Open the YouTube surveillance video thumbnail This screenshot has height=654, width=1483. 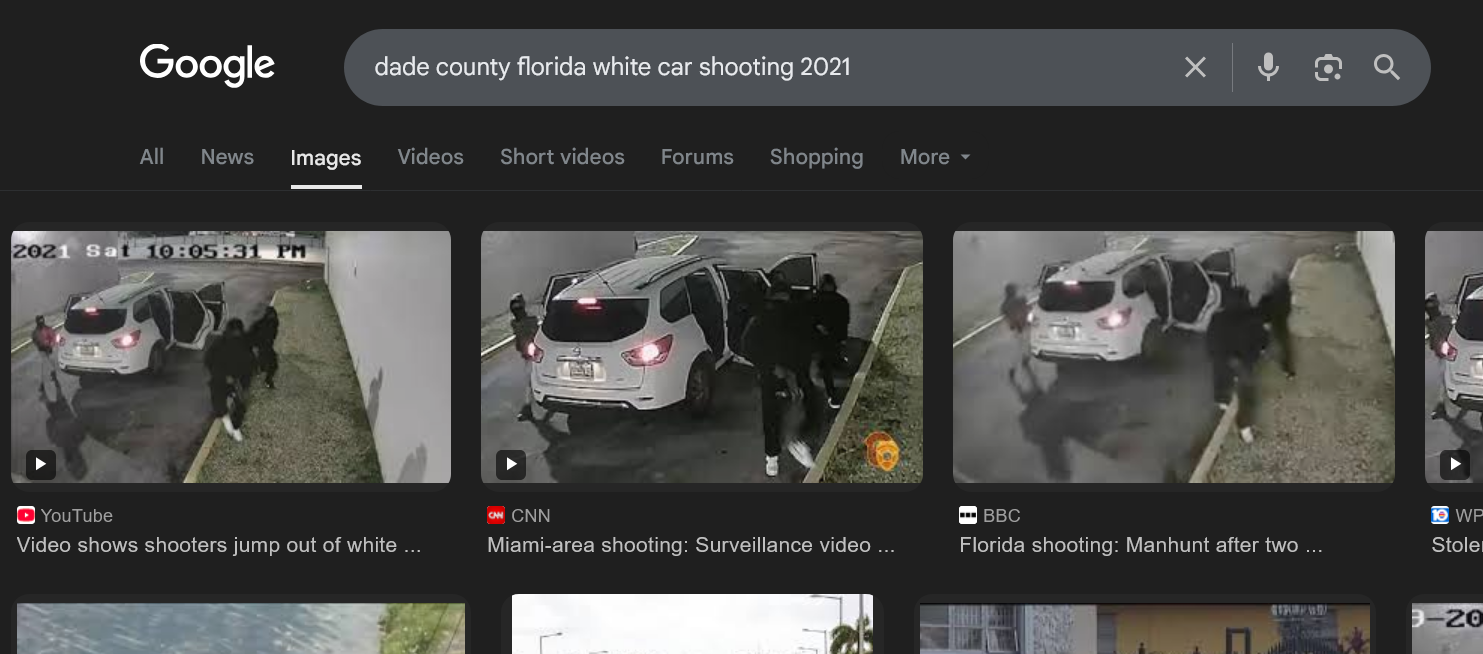[x=231, y=357]
